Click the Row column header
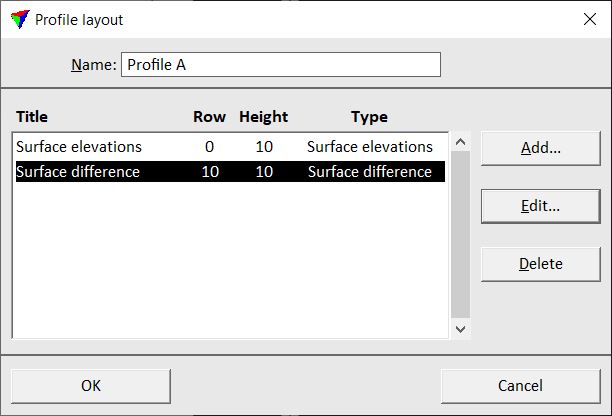This screenshot has width=612, height=416. [209, 117]
